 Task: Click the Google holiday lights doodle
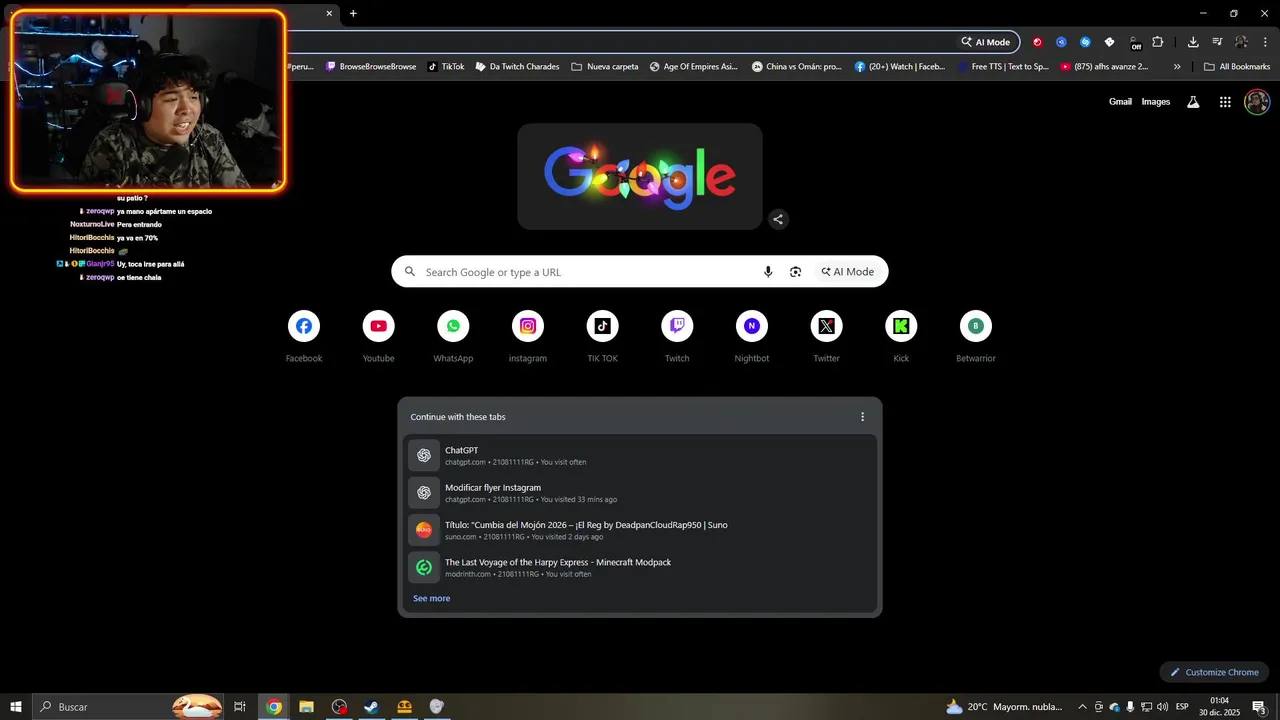pos(640,176)
